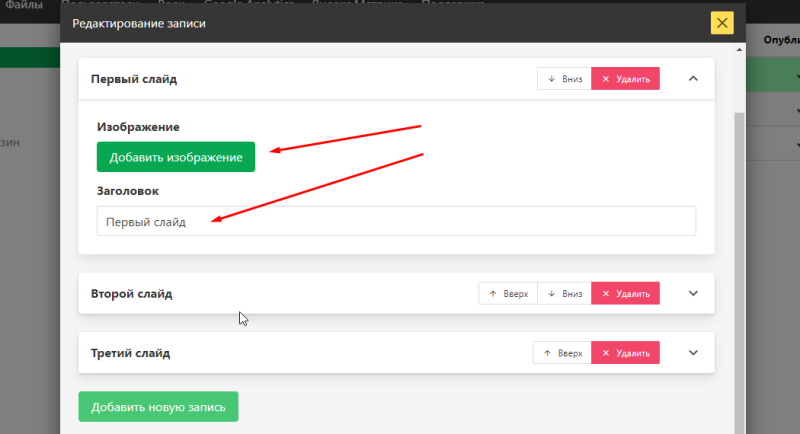800x434 pixels.
Task: Collapse the Первый слайд panel
Action: coord(694,79)
